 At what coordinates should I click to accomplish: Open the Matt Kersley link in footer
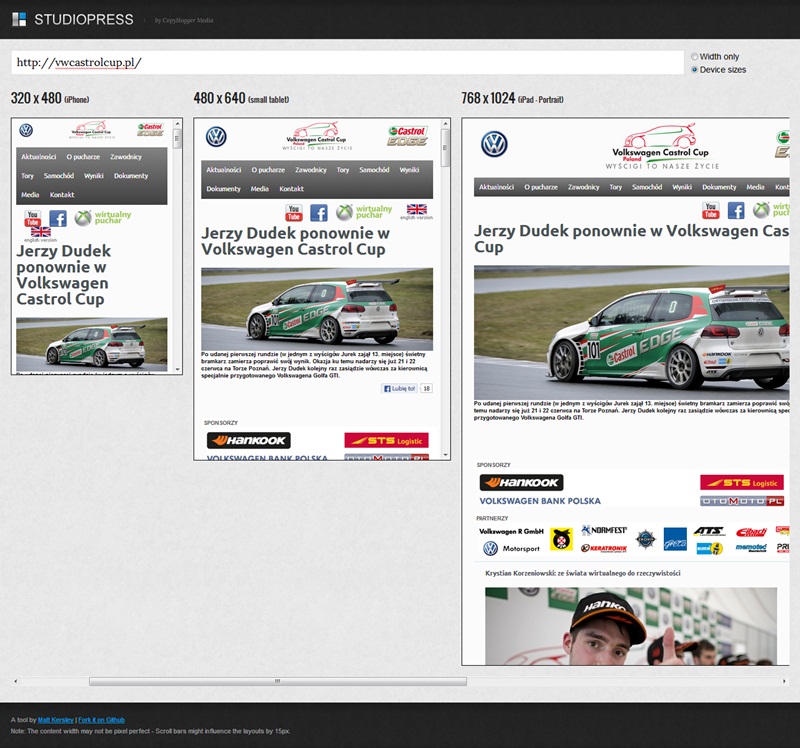click(x=56, y=720)
